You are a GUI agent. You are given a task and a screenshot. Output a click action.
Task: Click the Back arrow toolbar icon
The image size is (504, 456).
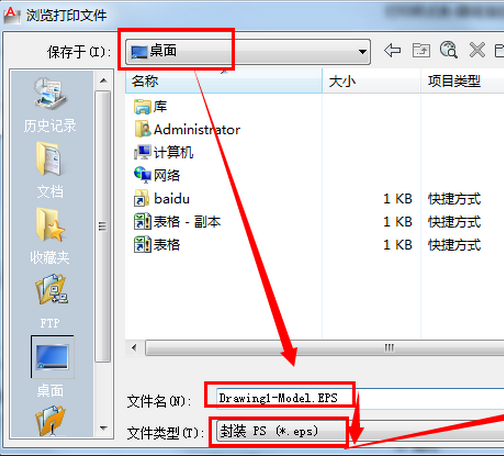pos(392,51)
